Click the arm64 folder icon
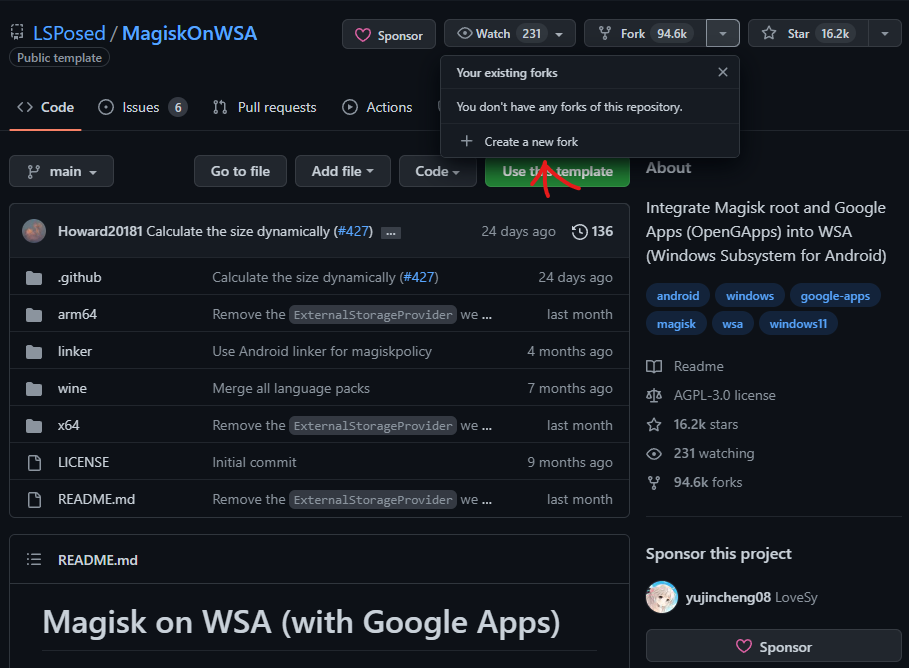Viewport: 909px width, 668px height. click(34, 315)
